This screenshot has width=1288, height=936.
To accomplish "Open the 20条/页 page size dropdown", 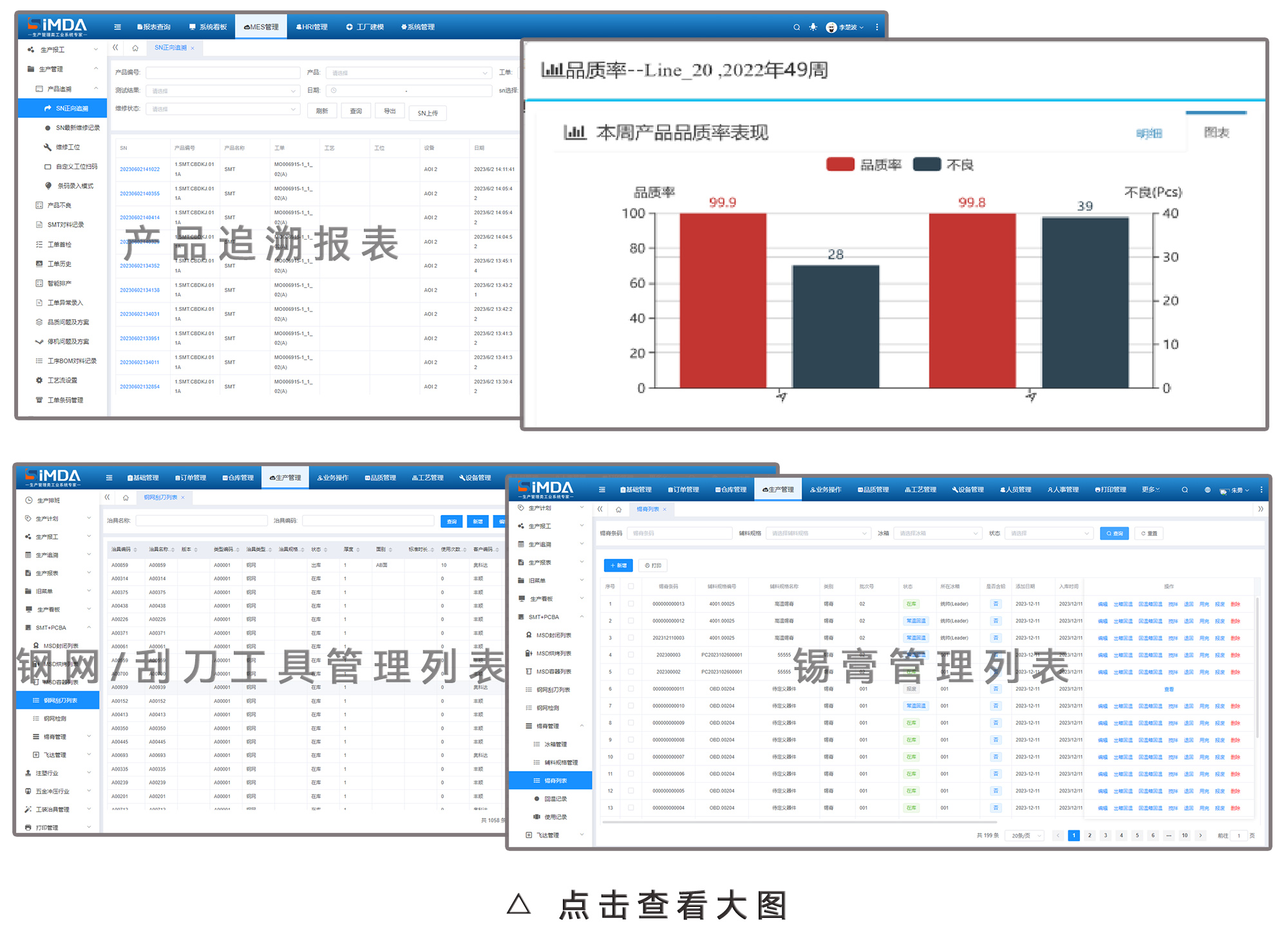I will click(x=1024, y=836).
